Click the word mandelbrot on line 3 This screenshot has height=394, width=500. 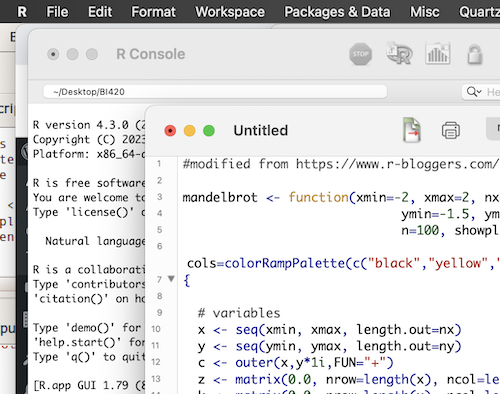click(220, 197)
